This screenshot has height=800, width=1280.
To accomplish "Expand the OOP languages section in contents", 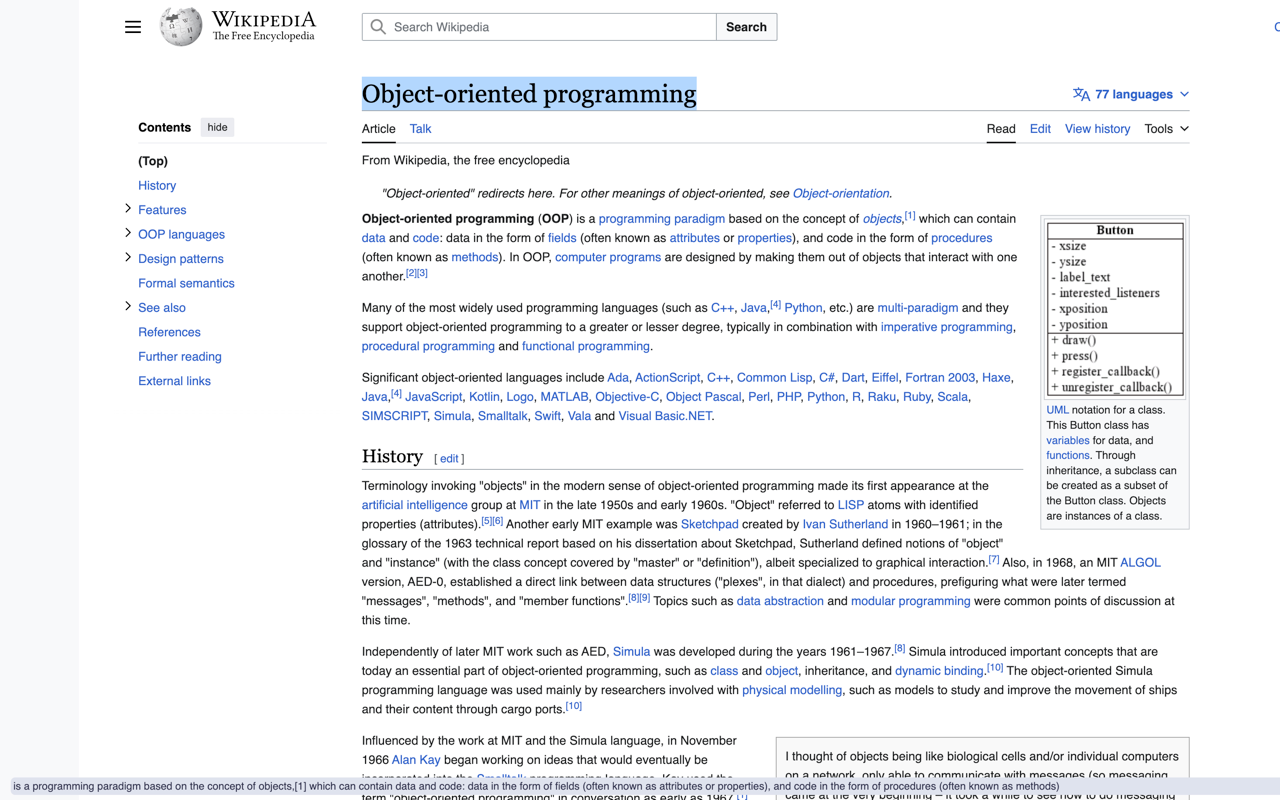I will pos(128,233).
